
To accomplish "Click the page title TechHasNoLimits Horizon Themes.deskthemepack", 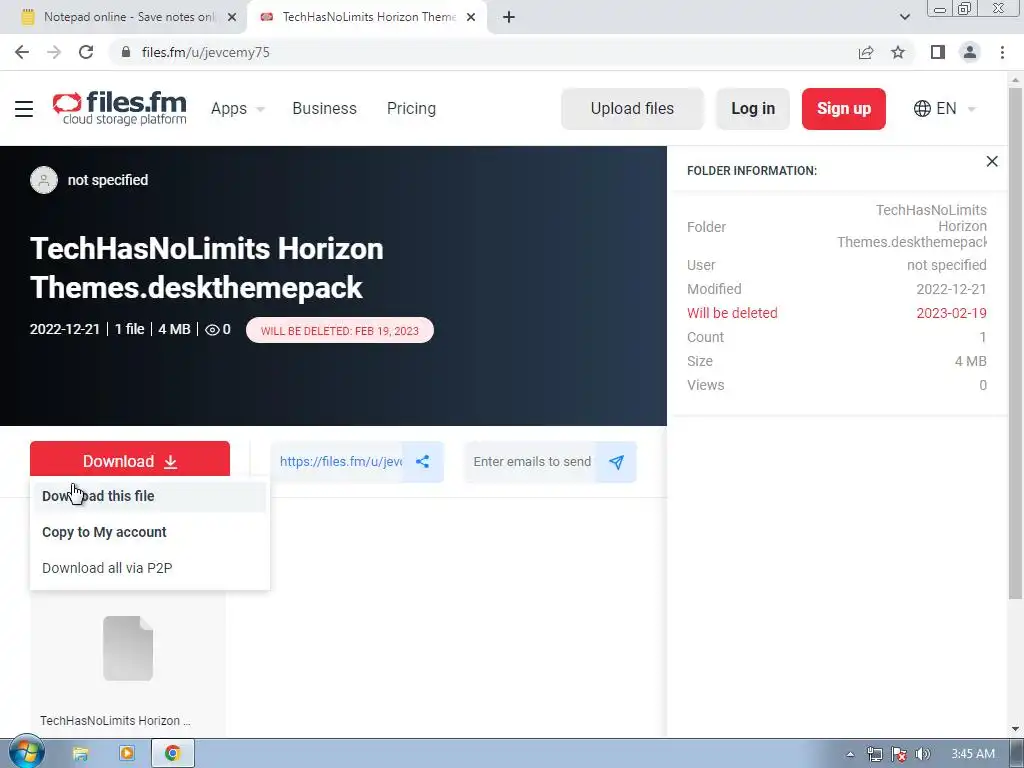I will tap(206, 268).
